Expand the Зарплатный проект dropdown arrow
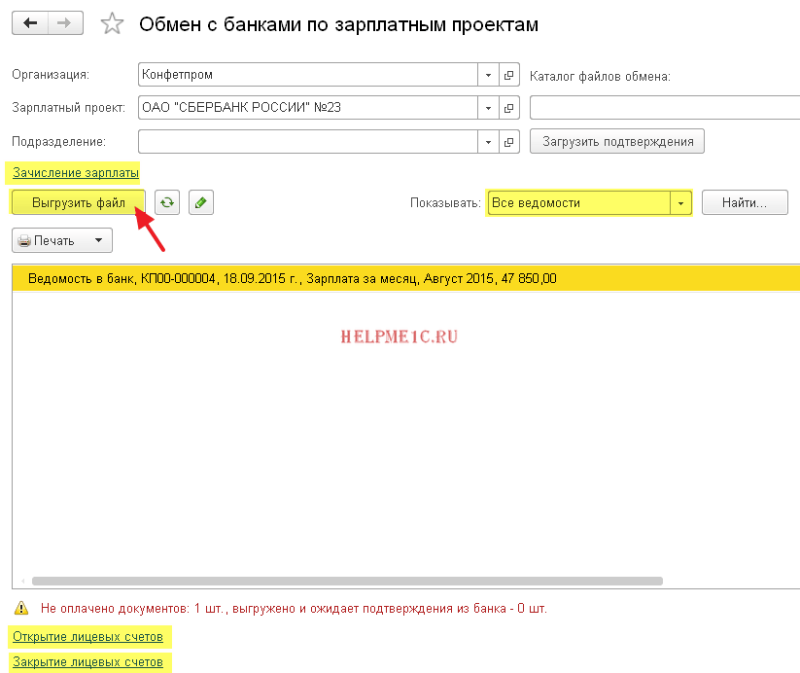Viewport: 800px width, 673px height. point(488,108)
